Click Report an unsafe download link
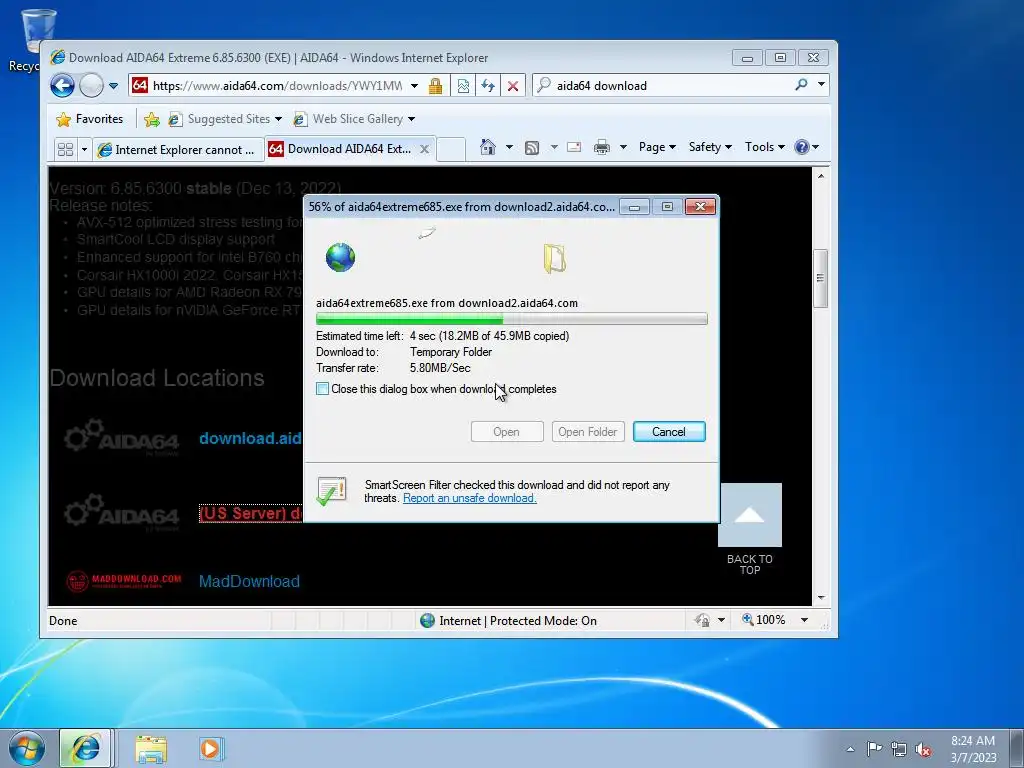1024x768 pixels. (x=470, y=498)
